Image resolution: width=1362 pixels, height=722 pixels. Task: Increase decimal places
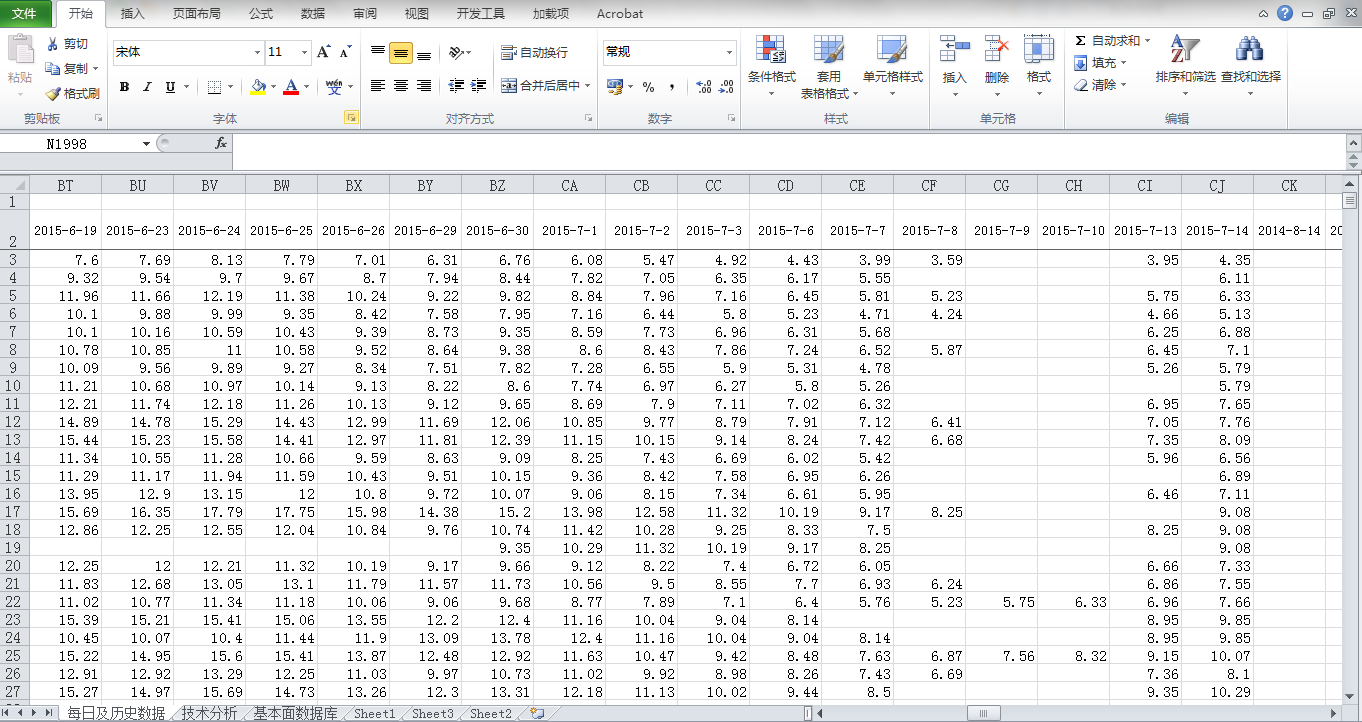[703, 86]
